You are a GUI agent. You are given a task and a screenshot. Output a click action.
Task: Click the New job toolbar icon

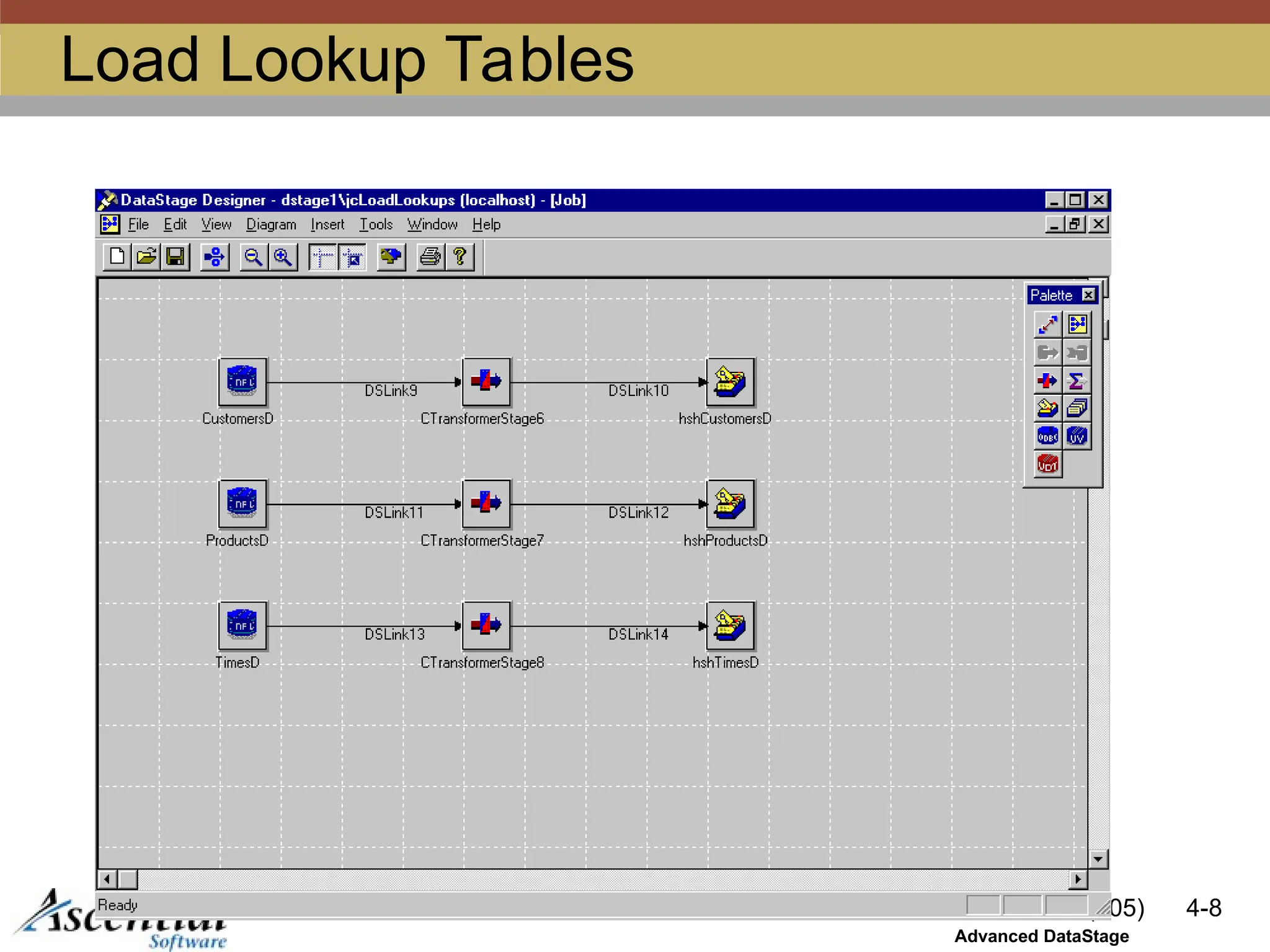117,257
